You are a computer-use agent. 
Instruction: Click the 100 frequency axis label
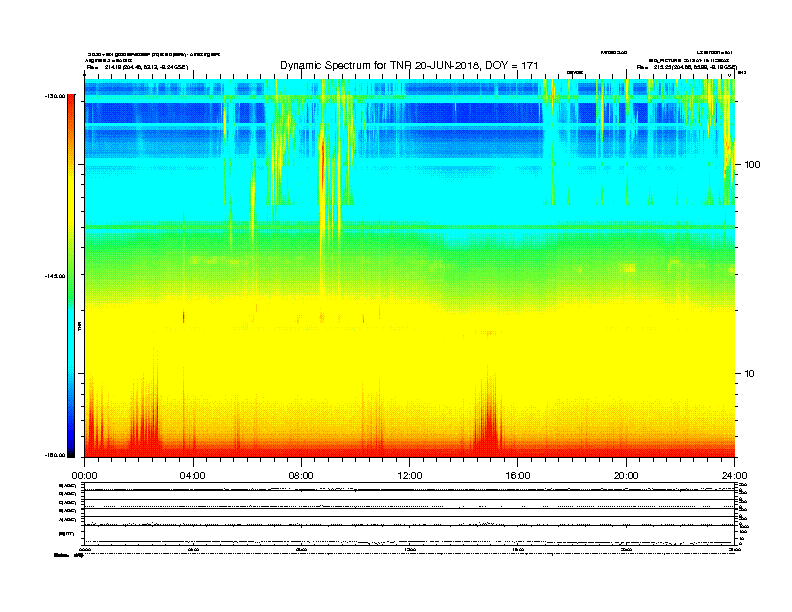pos(752,165)
